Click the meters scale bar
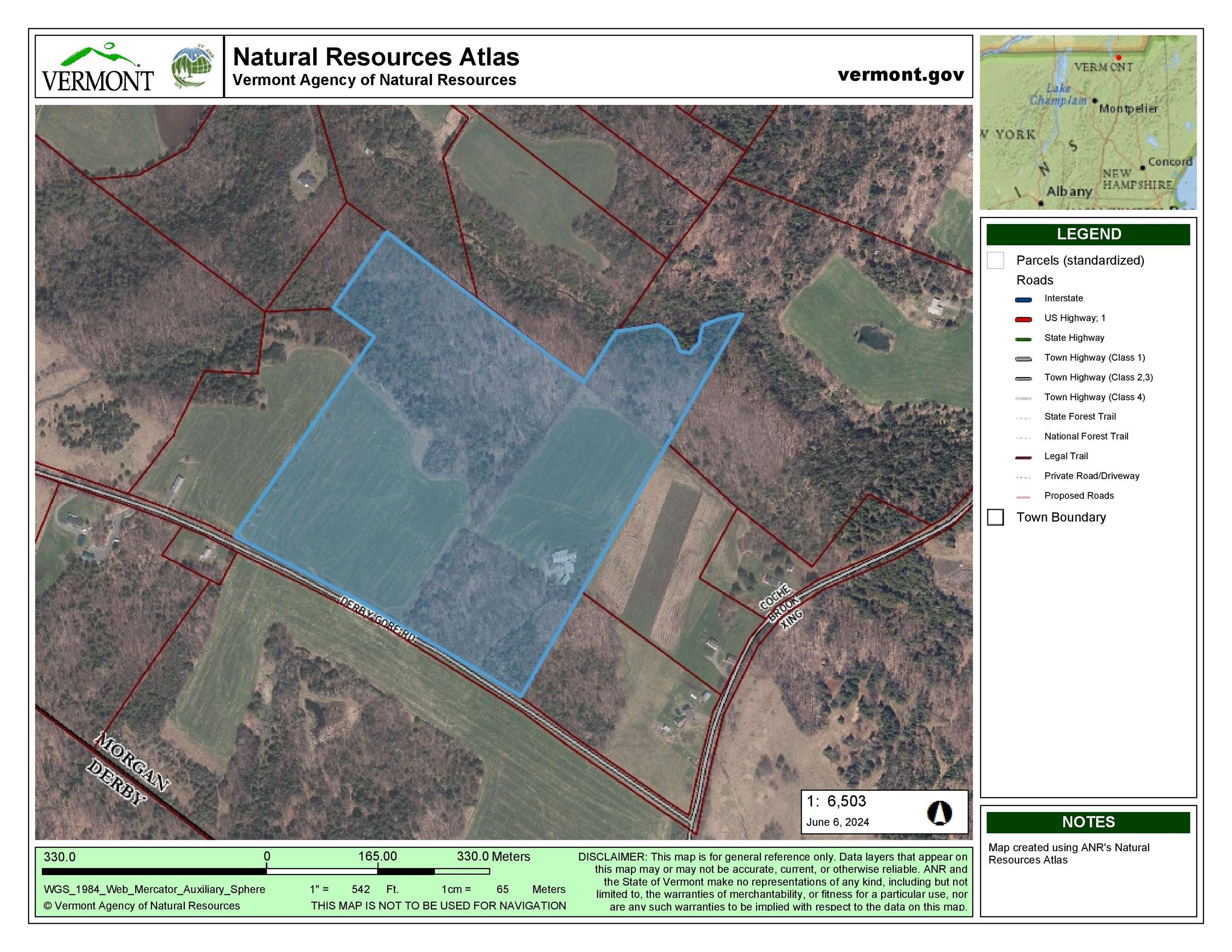 pyautogui.click(x=266, y=871)
